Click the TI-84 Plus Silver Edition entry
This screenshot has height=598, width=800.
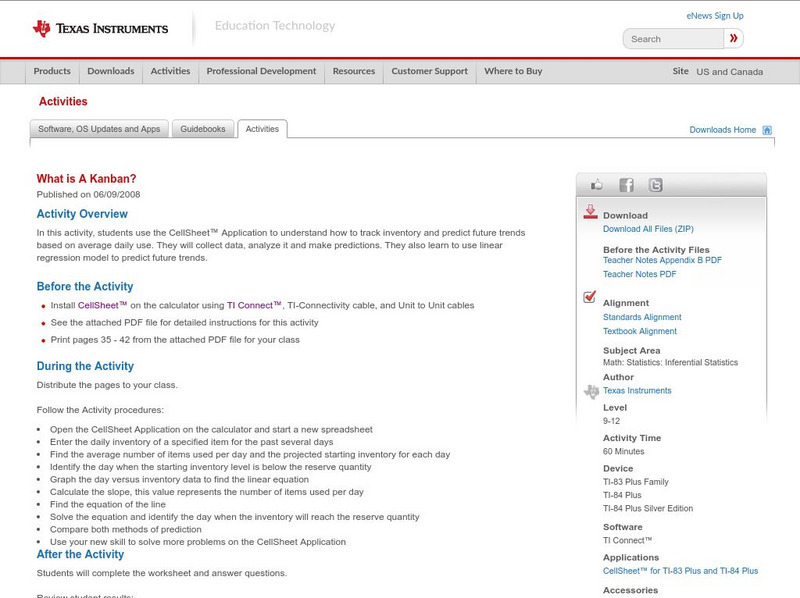click(x=648, y=509)
